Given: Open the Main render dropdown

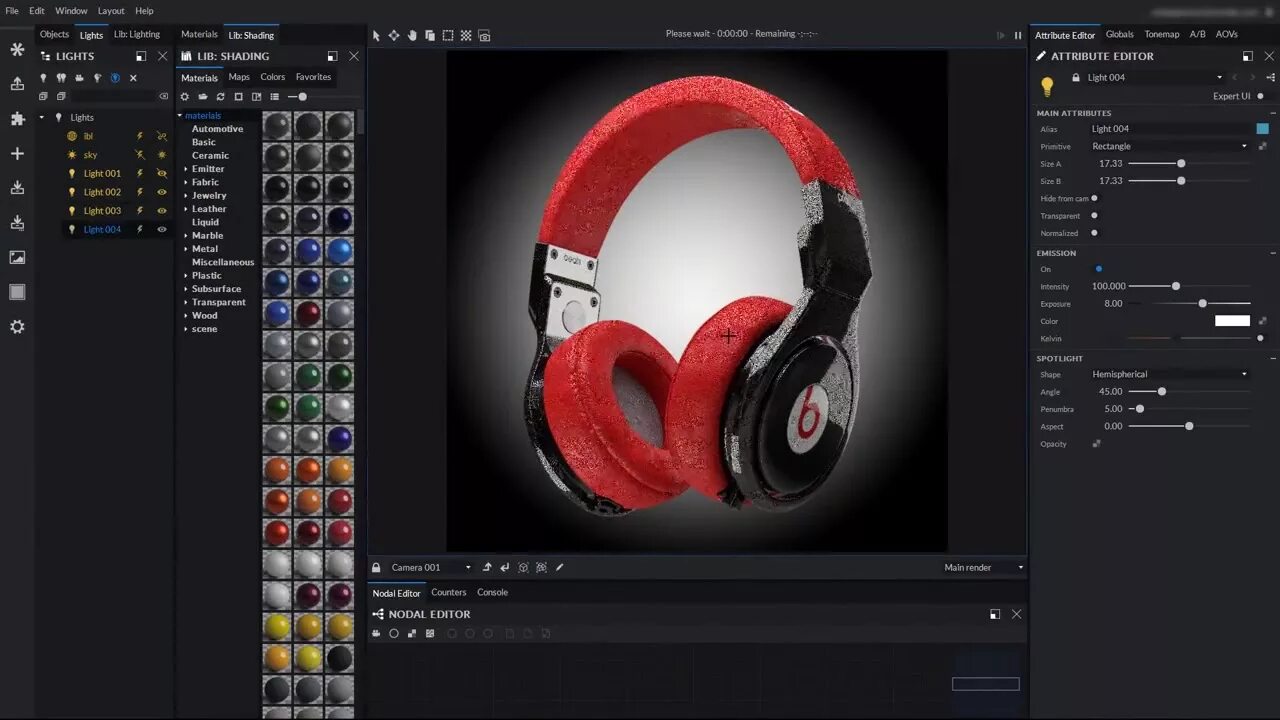Looking at the screenshot, I should (984, 567).
